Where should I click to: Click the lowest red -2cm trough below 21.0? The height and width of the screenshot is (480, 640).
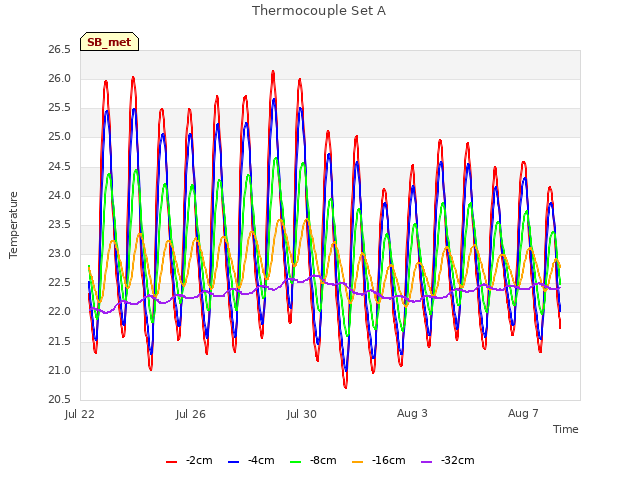[345, 387]
